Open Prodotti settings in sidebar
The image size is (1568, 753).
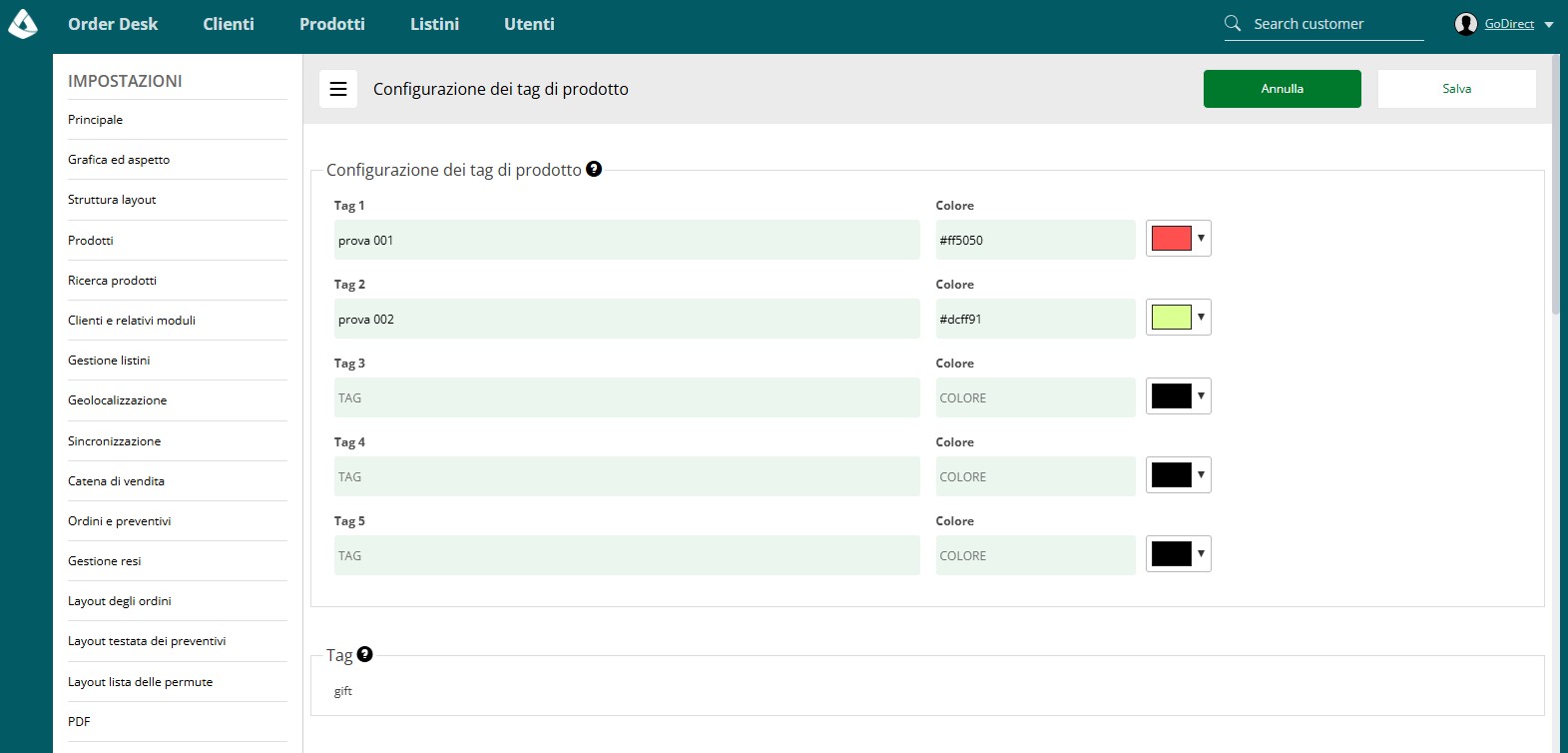click(178, 241)
